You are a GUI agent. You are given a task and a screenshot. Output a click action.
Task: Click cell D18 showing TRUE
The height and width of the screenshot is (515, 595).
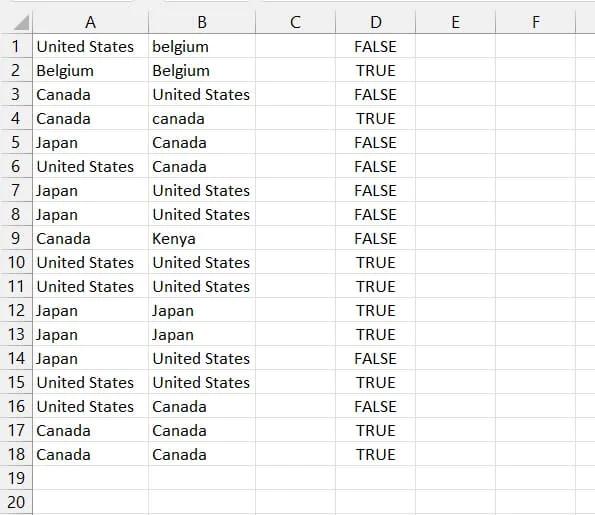pyautogui.click(x=376, y=454)
